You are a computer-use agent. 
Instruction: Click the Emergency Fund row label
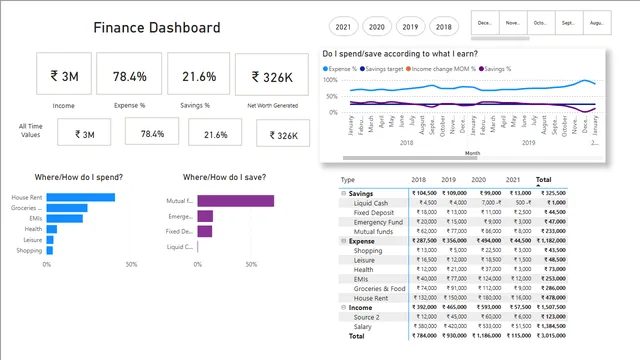click(x=378, y=222)
